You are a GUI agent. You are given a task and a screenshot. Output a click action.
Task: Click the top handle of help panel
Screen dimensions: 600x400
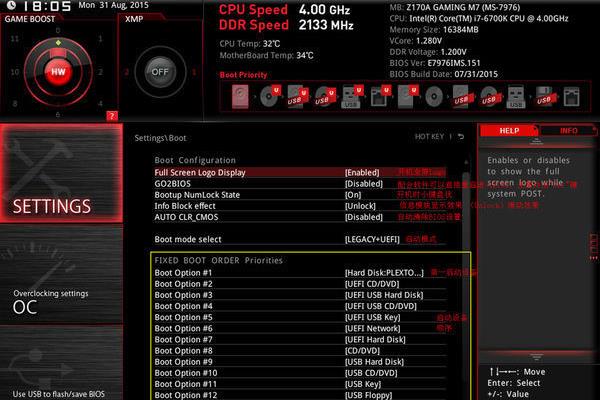pos(536,142)
